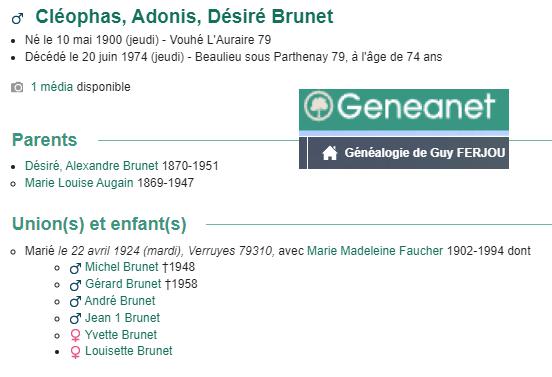The width and height of the screenshot is (552, 377).
Task: Click male symbol next to Gérard Brunet
Action: 75,285
